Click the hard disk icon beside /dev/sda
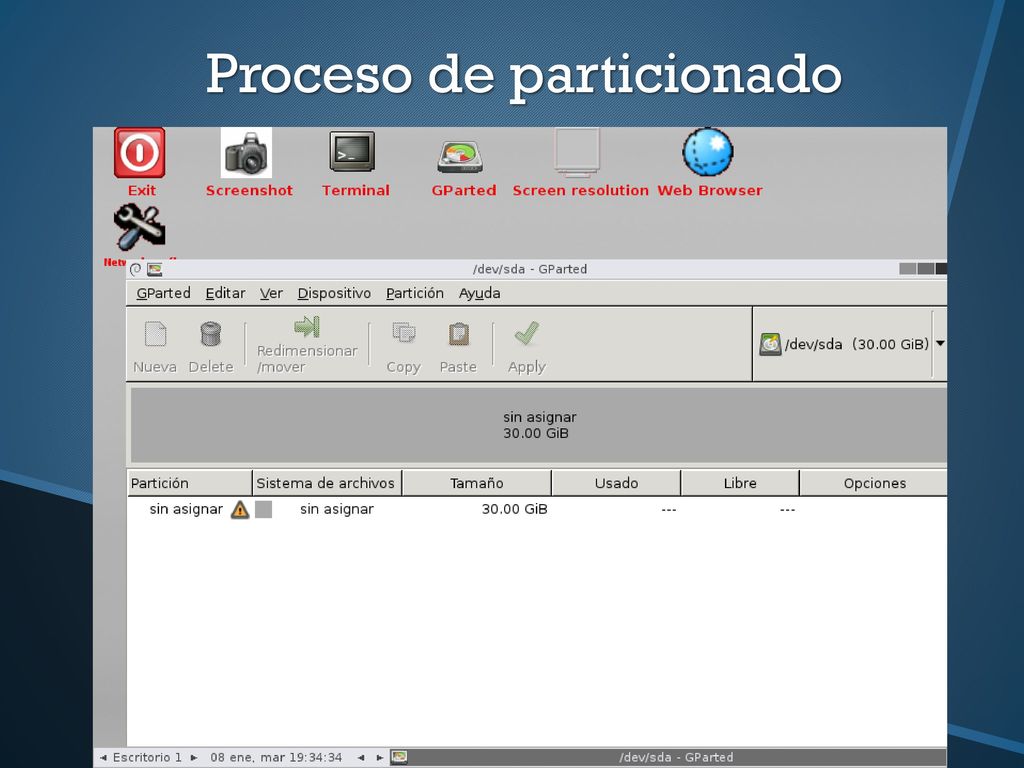The width and height of the screenshot is (1024, 768). [x=771, y=344]
